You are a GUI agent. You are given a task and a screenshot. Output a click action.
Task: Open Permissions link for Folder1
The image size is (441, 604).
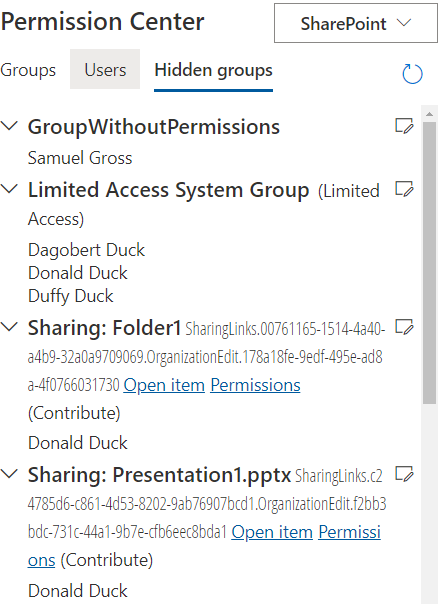tap(255, 385)
